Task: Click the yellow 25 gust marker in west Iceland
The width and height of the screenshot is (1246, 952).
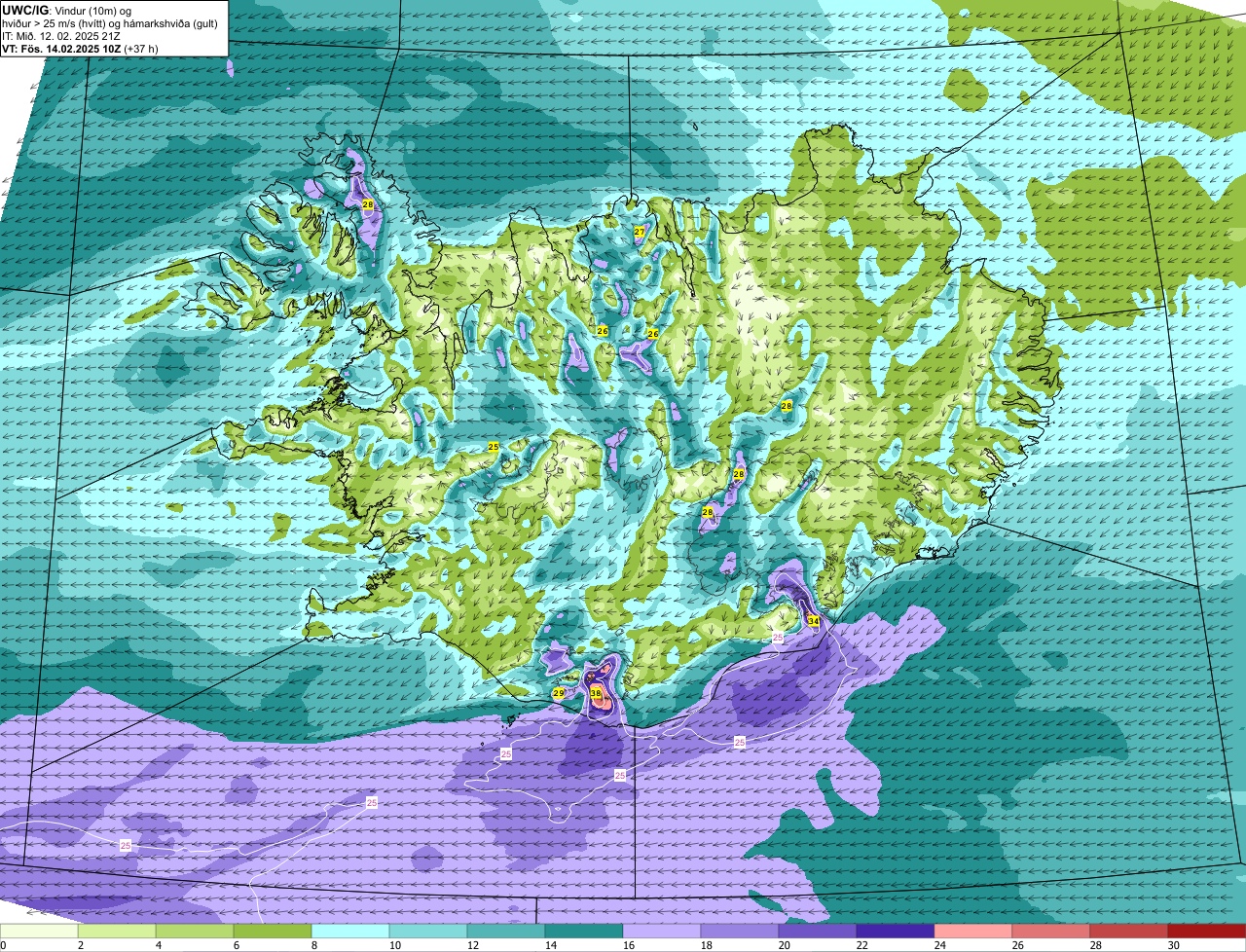Action: point(493,447)
